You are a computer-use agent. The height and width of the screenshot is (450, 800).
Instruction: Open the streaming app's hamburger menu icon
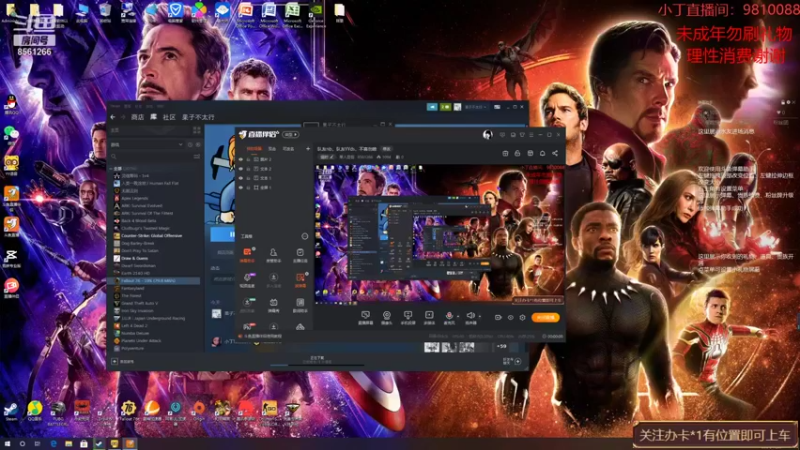coord(531,135)
